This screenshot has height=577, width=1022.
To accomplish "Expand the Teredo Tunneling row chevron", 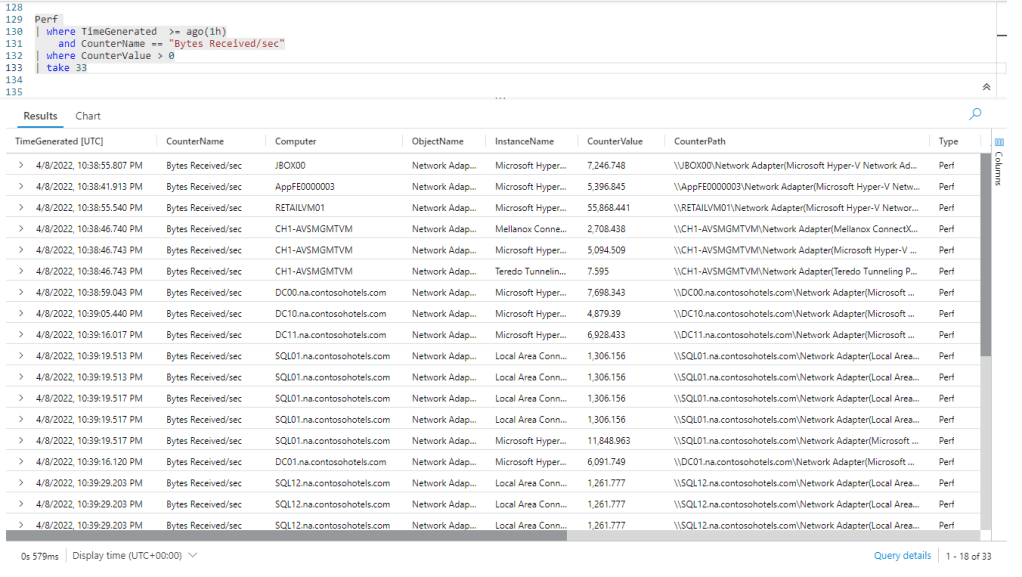I will click(x=21, y=271).
